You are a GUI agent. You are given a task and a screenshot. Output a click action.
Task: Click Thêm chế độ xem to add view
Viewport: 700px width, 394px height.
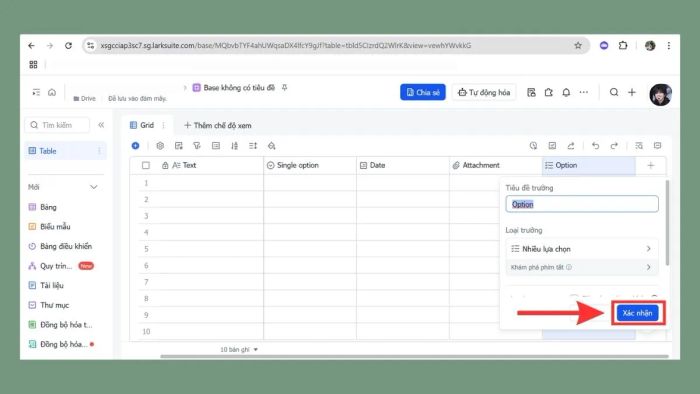(218, 125)
